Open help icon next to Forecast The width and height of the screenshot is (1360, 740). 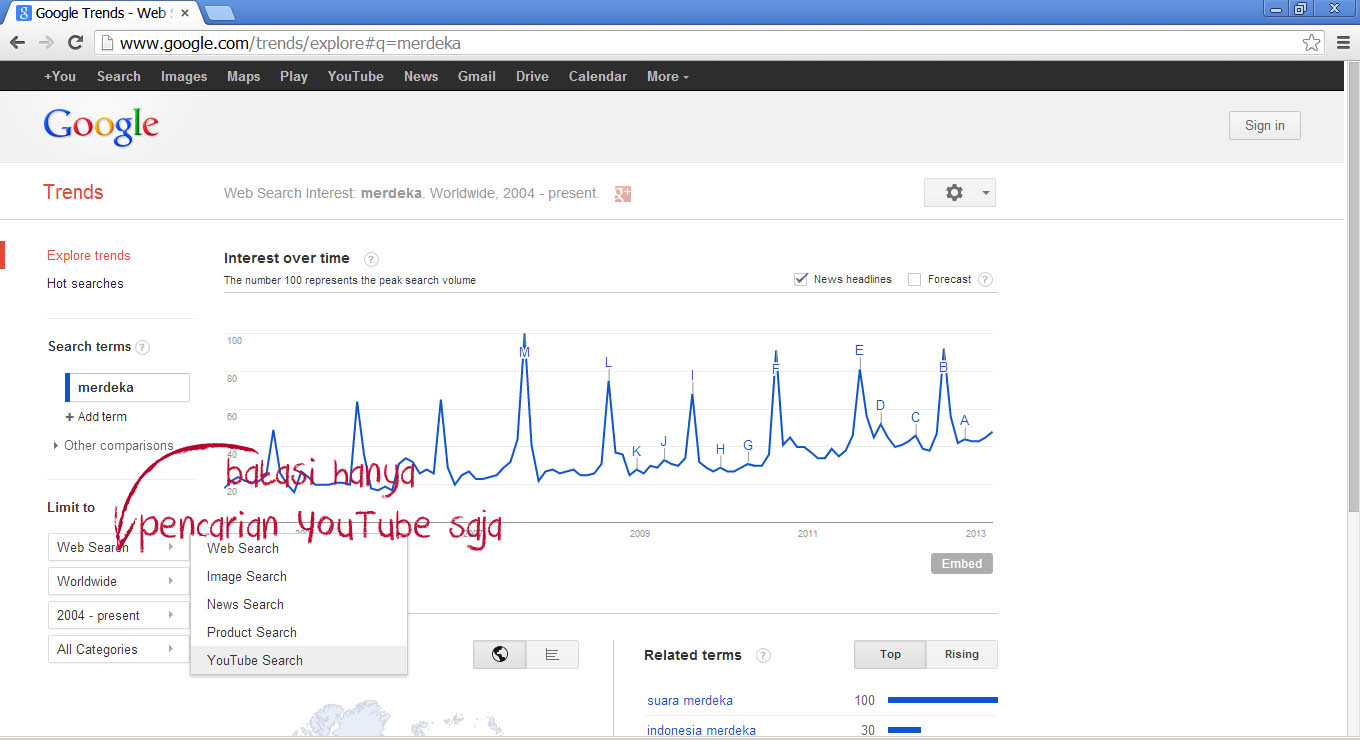pyautogui.click(x=985, y=280)
